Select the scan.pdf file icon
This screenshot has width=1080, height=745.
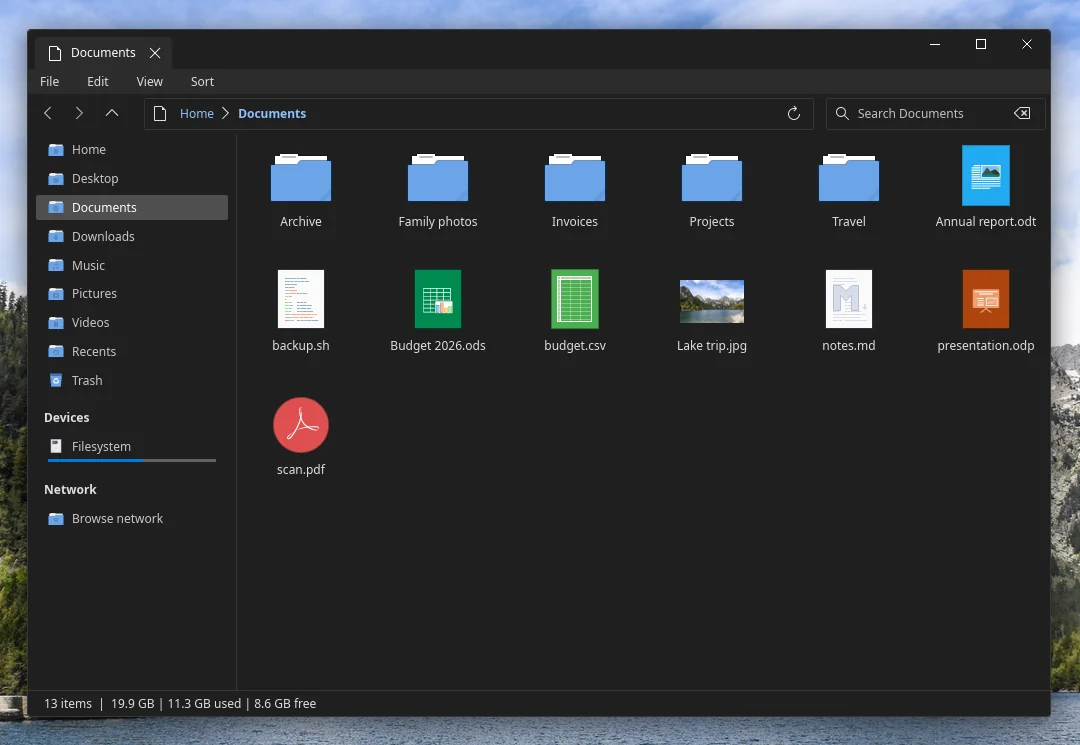point(300,425)
